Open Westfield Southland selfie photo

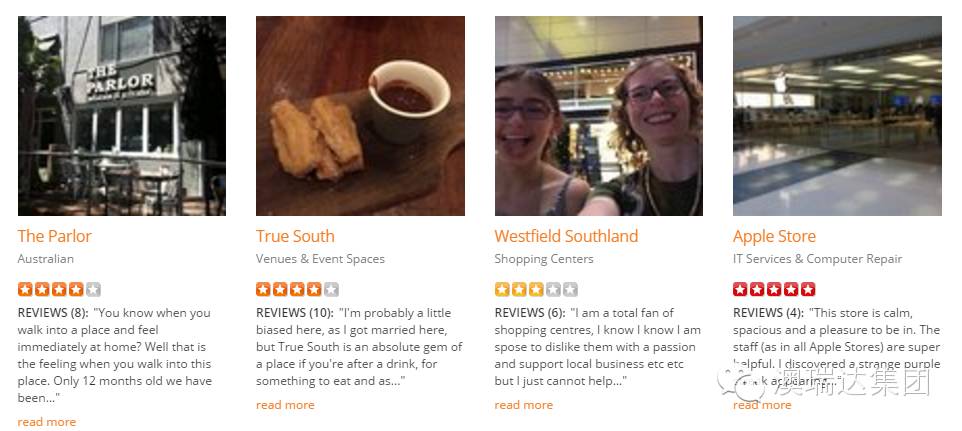click(x=599, y=116)
